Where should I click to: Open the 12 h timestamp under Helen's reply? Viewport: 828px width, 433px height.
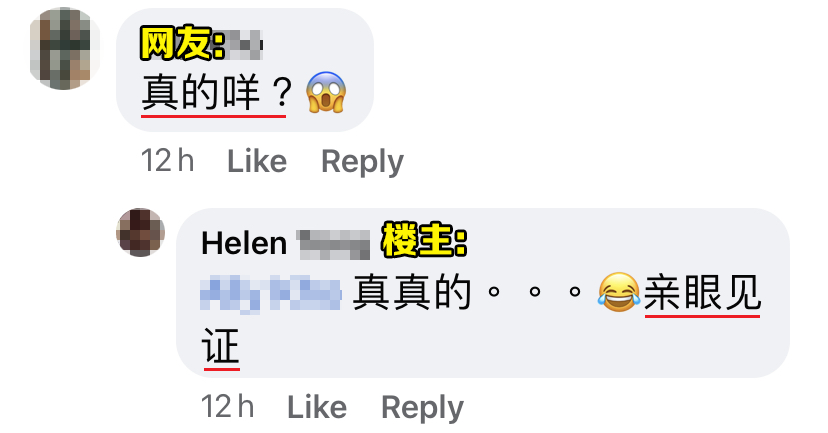coord(228,407)
